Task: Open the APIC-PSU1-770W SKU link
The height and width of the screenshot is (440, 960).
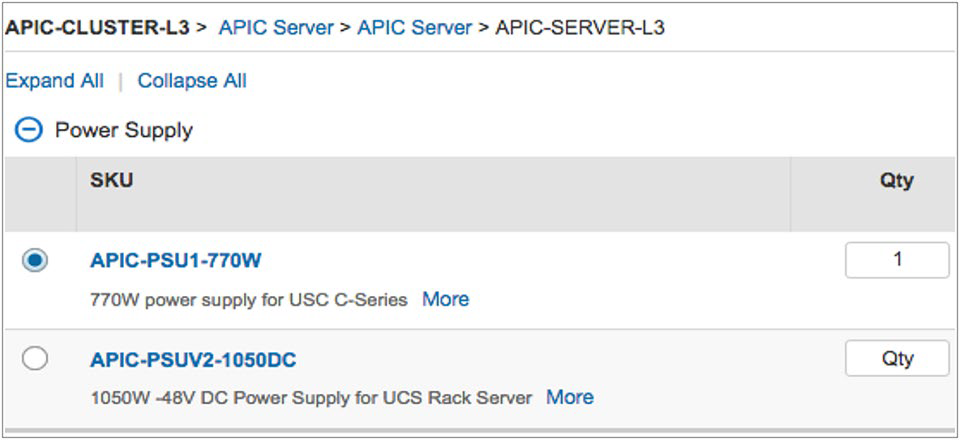Action: (176, 261)
